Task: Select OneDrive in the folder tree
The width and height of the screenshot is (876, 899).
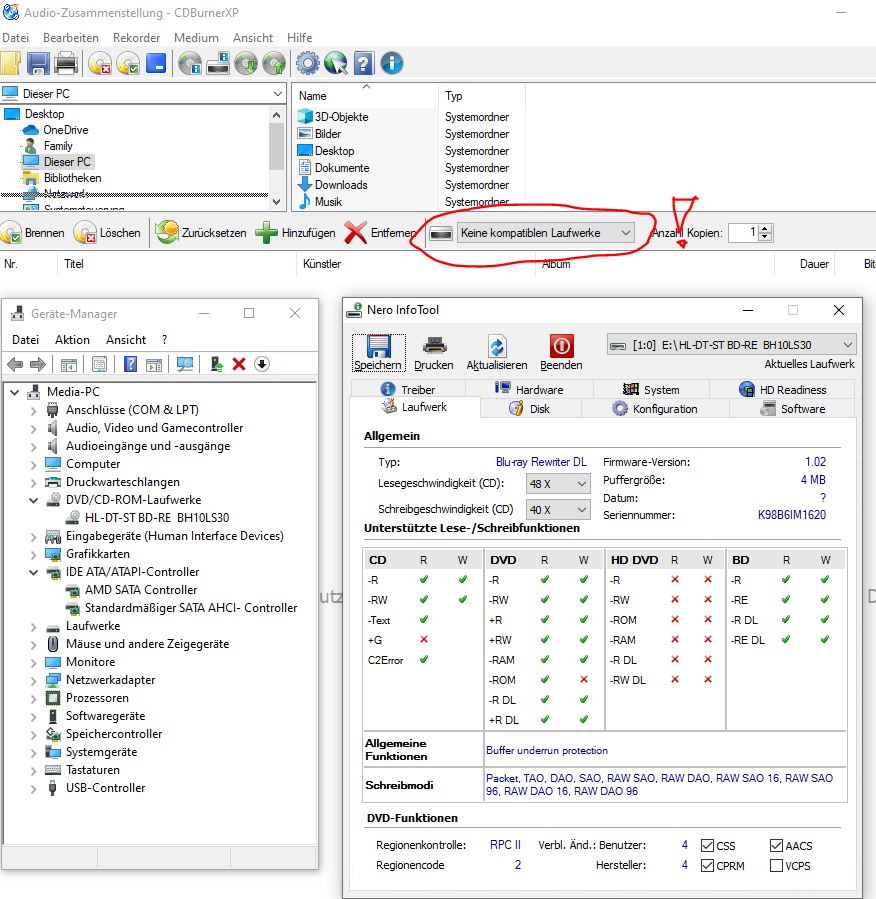Action: 65,130
